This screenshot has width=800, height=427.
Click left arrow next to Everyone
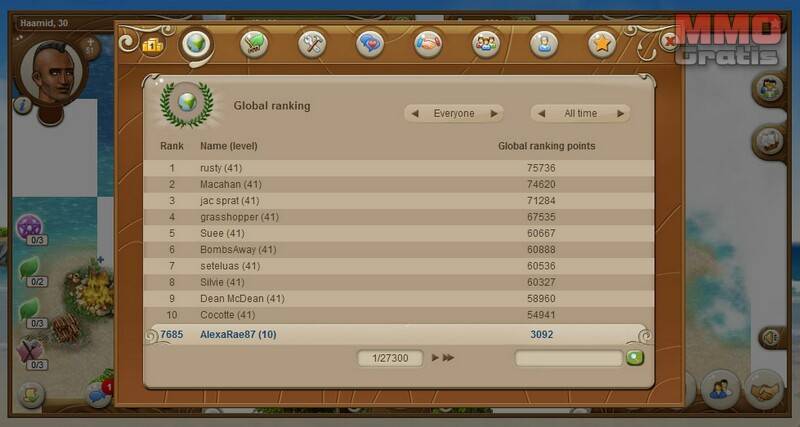(415, 114)
